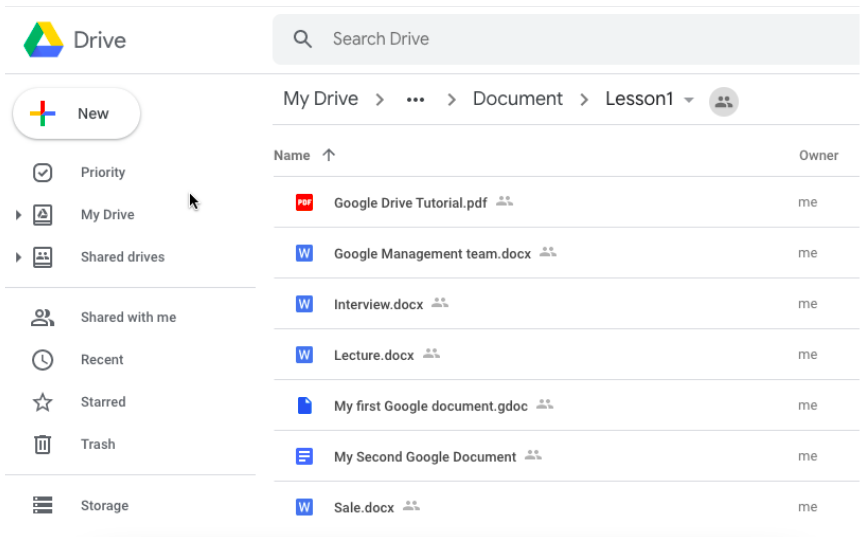Open the Lesson1 folder dropdown arrow
The width and height of the screenshot is (866, 537).
click(x=689, y=101)
